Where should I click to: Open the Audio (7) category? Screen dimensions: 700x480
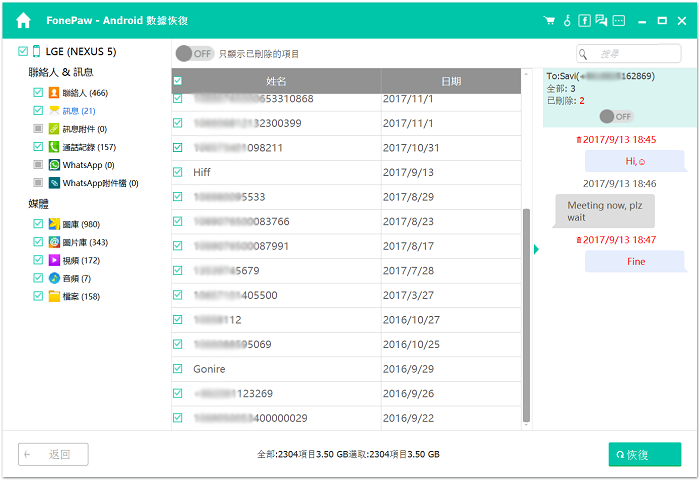point(77,279)
